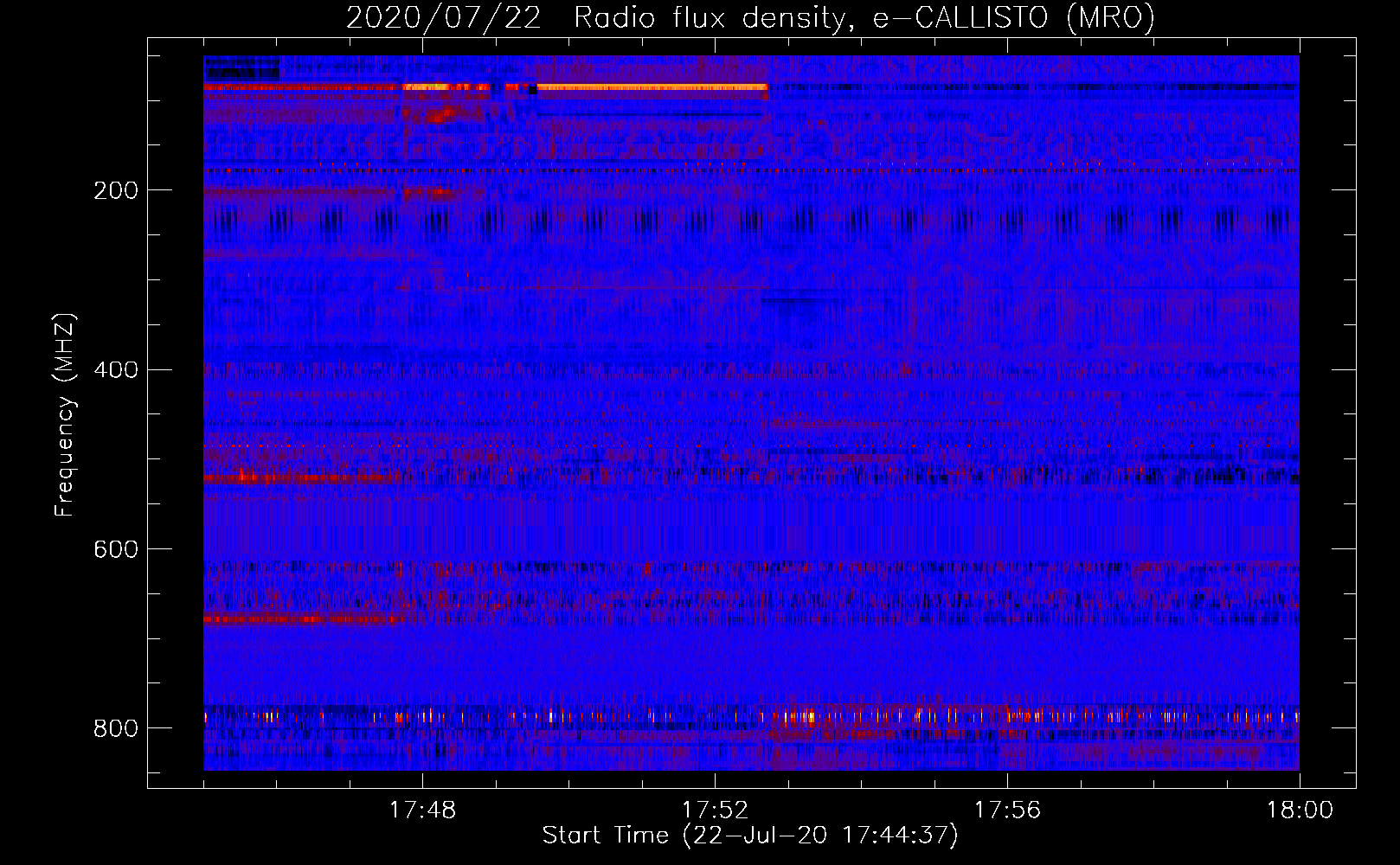This screenshot has height=865, width=1400.
Task: Click the 200 frequency tick label
Action: (116, 190)
